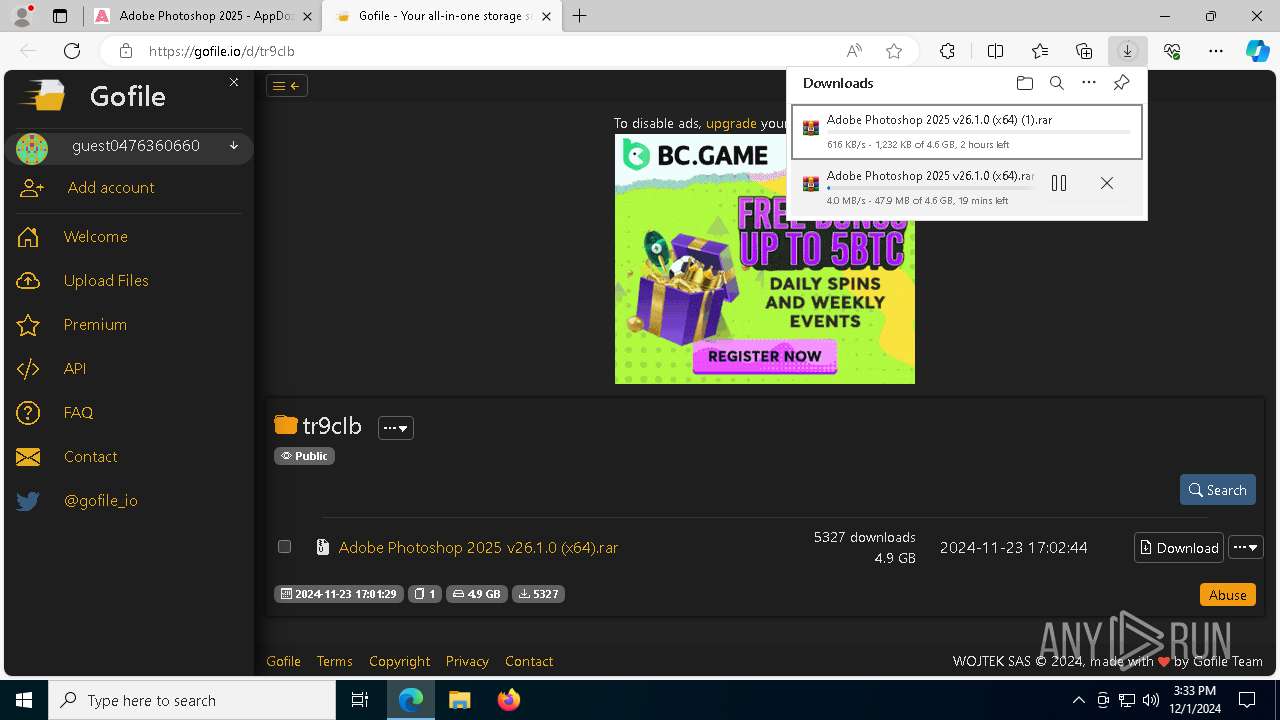Open file row options dropdown
The height and width of the screenshot is (720, 1280).
tap(1246, 548)
